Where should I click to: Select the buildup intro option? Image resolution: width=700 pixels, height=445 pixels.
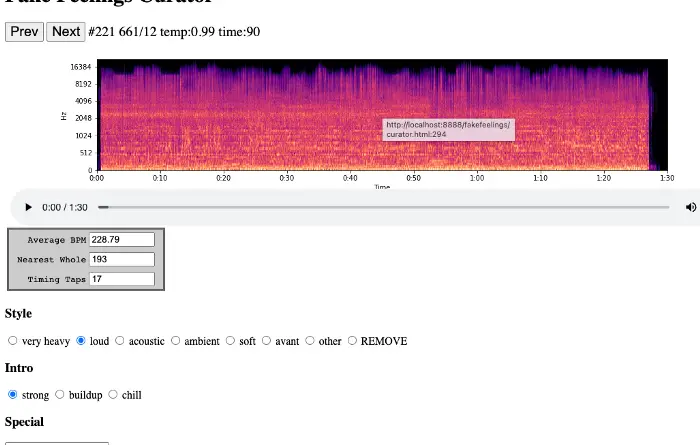60,395
